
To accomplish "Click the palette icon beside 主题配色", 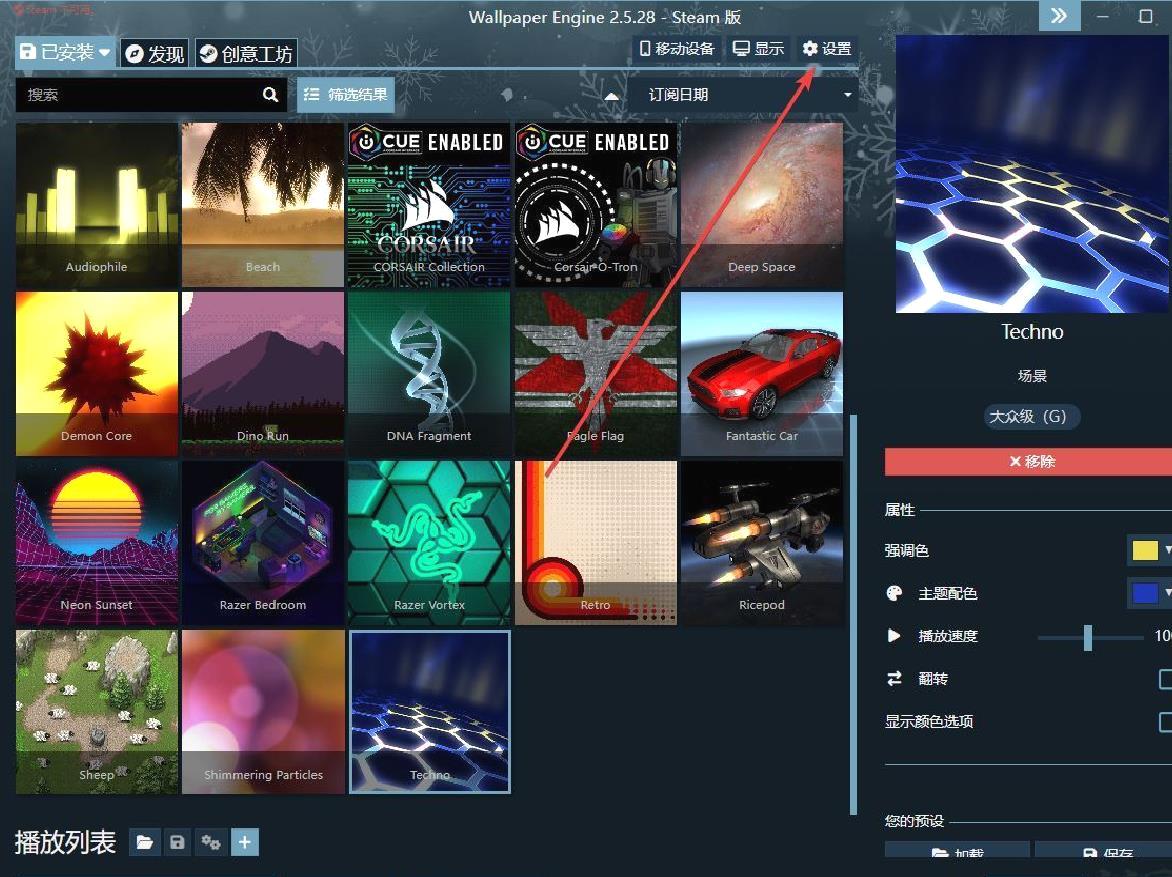I will pos(894,594).
